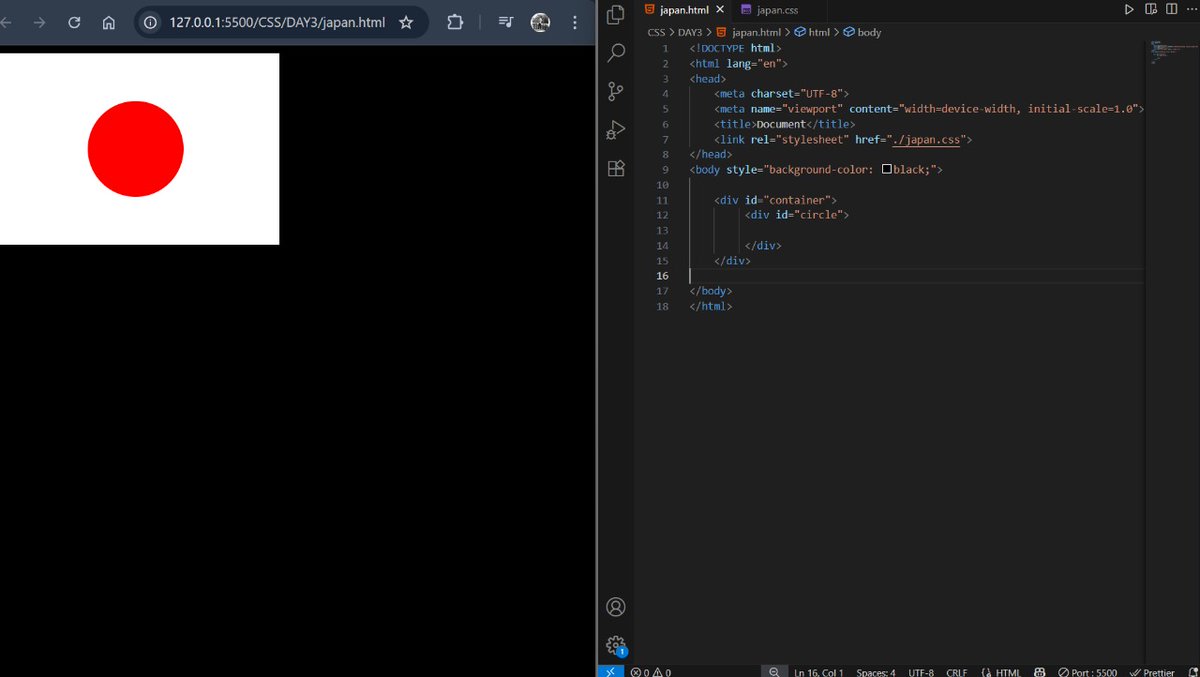Click line number 9 in the gutter
Screen dimensions: 1200x677
tap(665, 169)
